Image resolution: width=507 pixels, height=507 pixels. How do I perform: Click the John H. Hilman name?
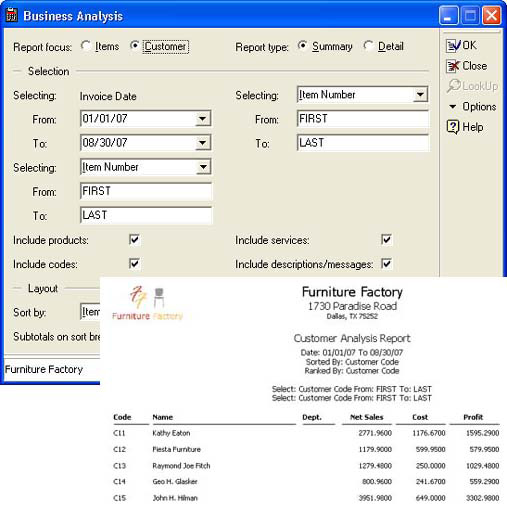click(x=175, y=498)
